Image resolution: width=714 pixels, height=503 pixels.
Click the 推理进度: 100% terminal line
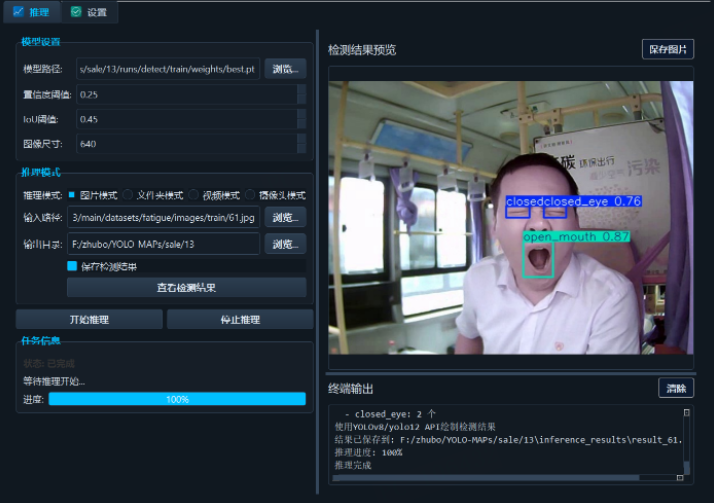point(368,452)
